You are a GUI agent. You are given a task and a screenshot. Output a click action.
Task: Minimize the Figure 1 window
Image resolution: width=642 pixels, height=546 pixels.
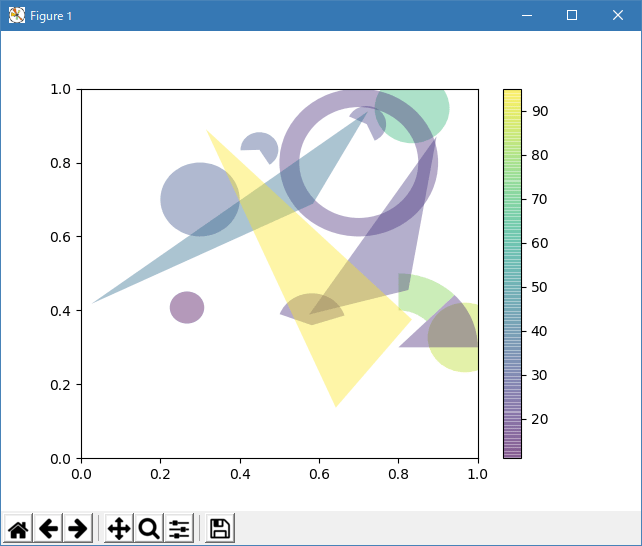[527, 16]
